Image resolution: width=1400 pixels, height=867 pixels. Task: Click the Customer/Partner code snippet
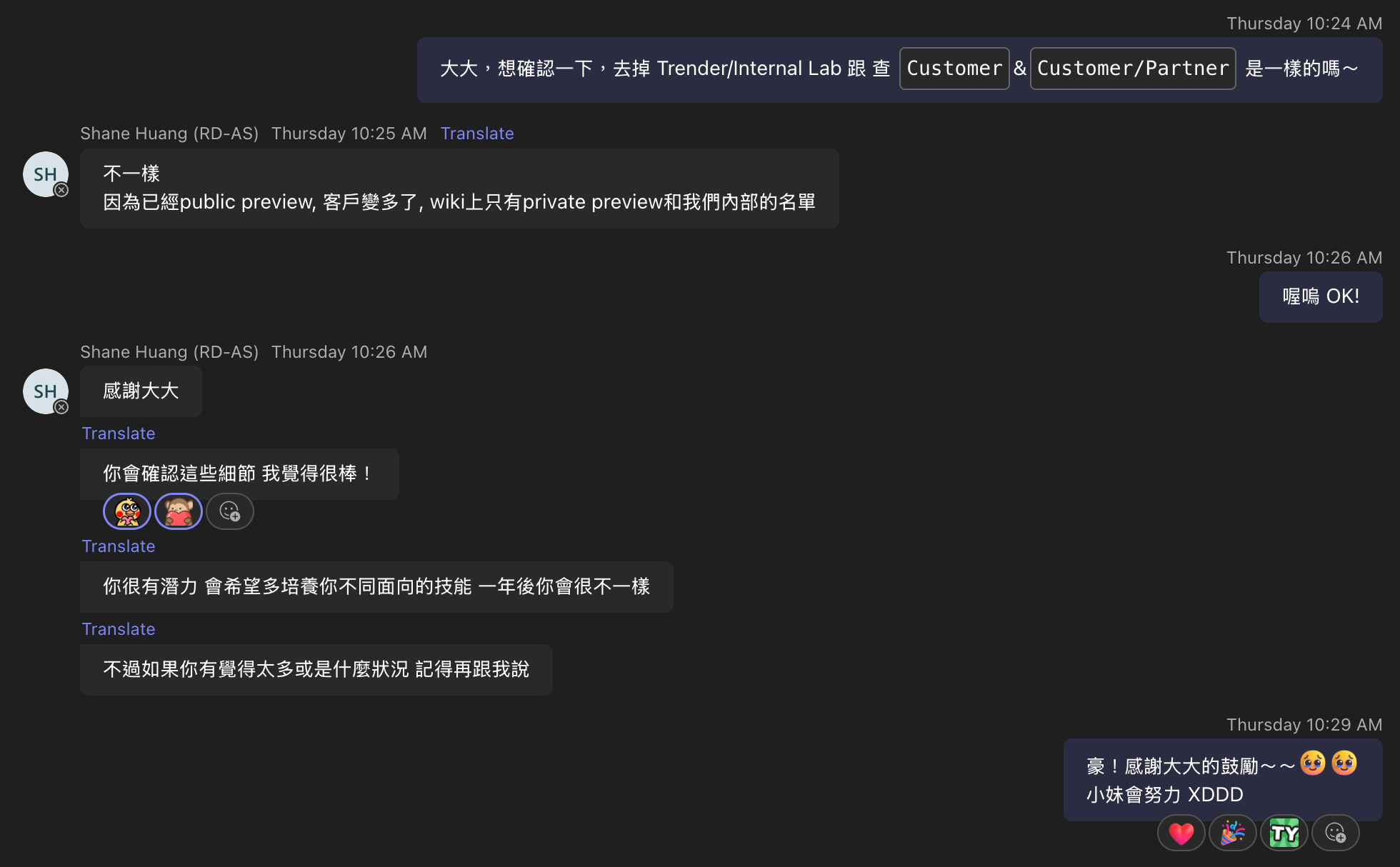1132,69
